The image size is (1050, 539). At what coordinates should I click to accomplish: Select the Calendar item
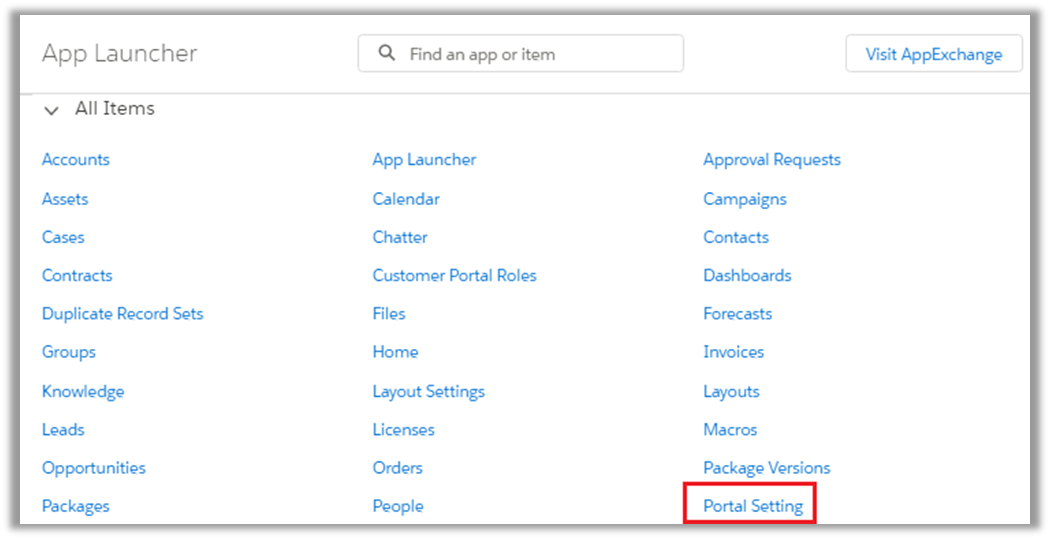pyautogui.click(x=405, y=199)
